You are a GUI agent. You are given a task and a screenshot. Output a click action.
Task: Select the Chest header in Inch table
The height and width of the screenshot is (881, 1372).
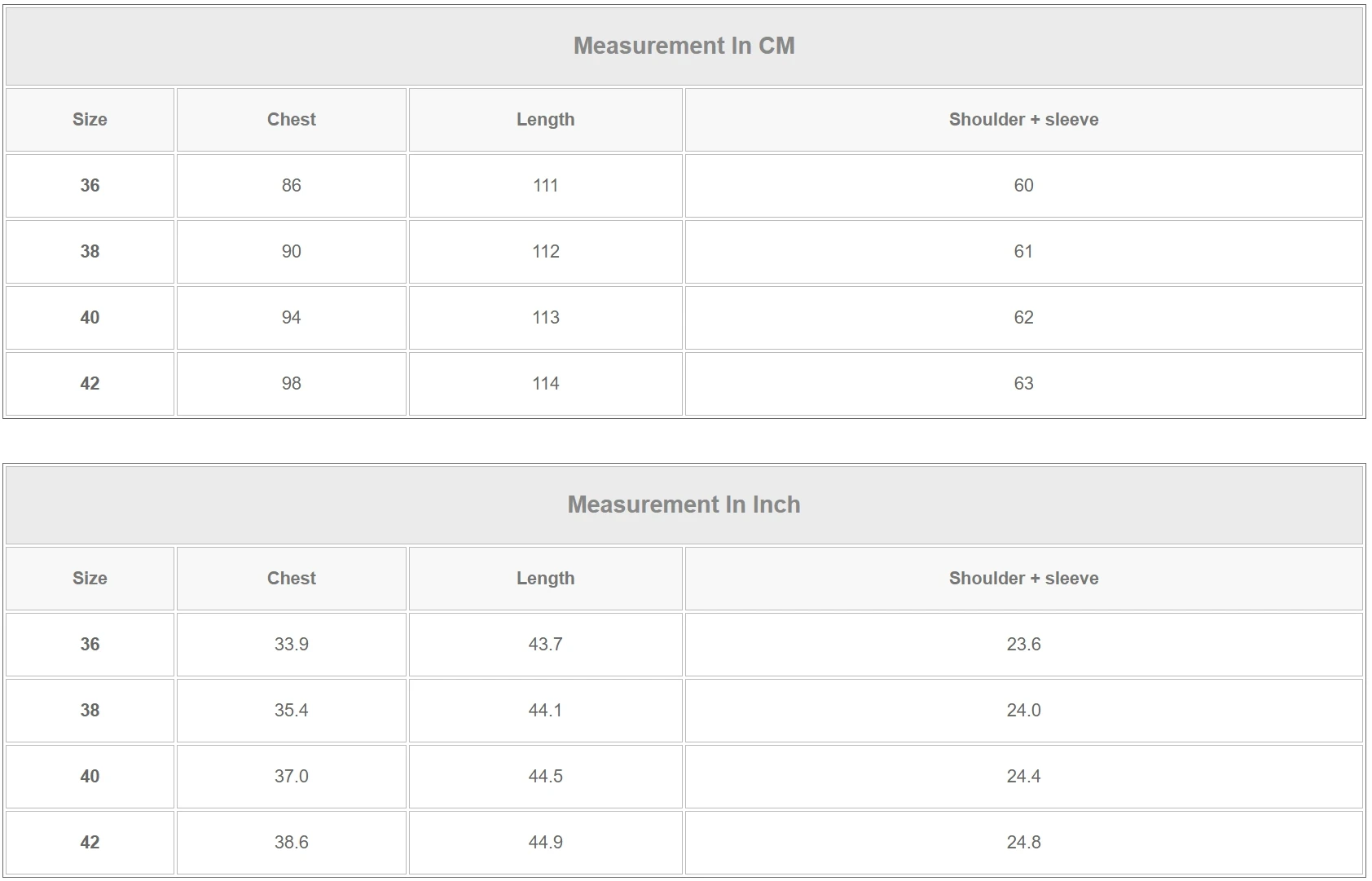pos(291,579)
